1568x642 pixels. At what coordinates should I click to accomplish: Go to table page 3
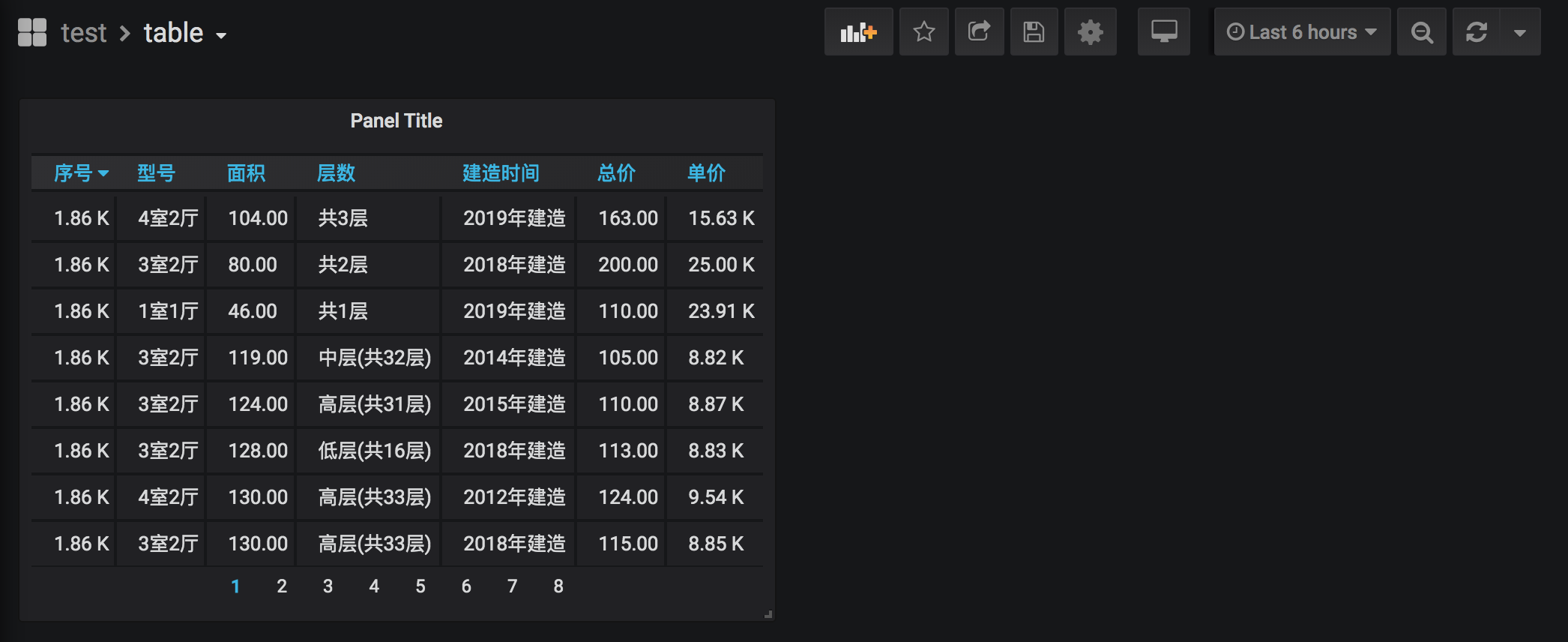click(328, 586)
